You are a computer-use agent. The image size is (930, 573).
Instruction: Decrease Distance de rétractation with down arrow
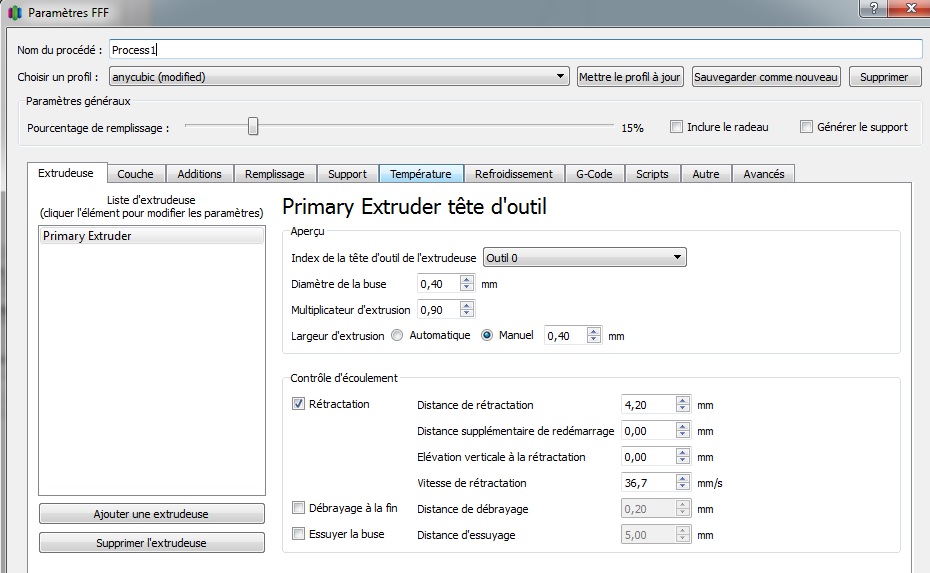(x=683, y=409)
